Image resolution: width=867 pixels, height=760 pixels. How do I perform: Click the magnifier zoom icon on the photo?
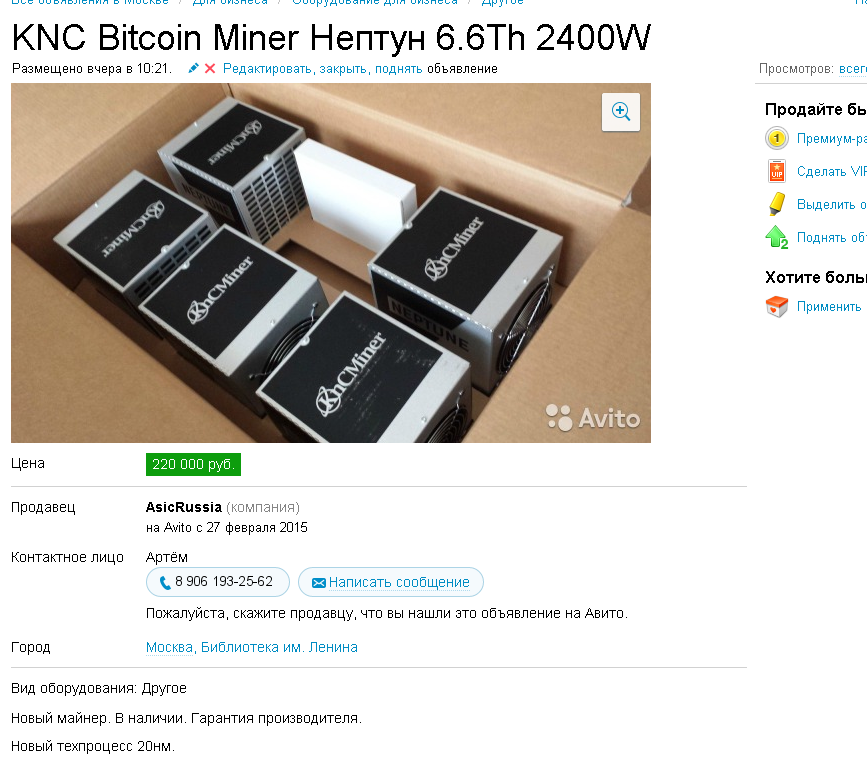(620, 112)
